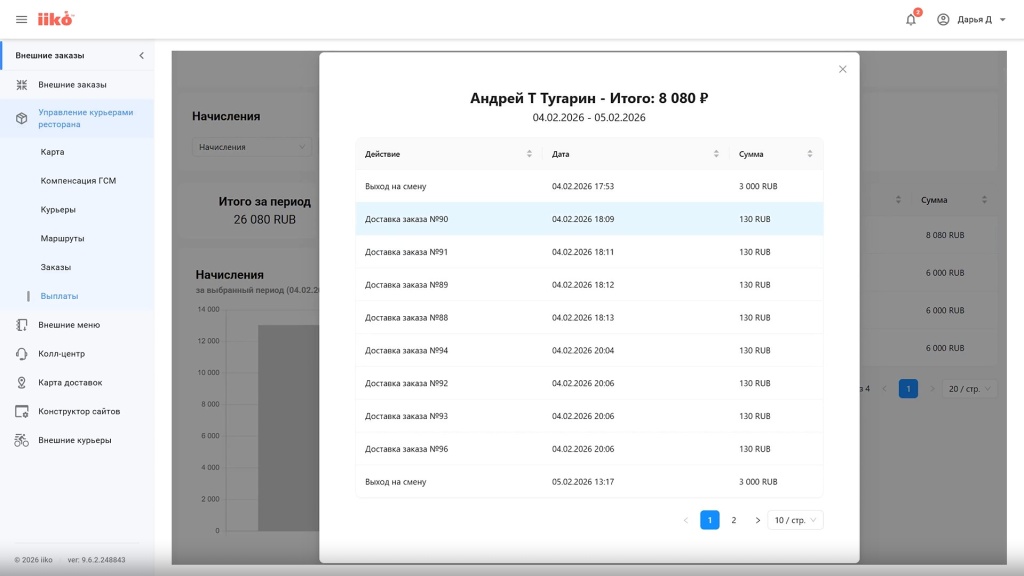Click the Внешние заказы sidebar icon
Screen dimensions: 1024x576
[x=22, y=85]
